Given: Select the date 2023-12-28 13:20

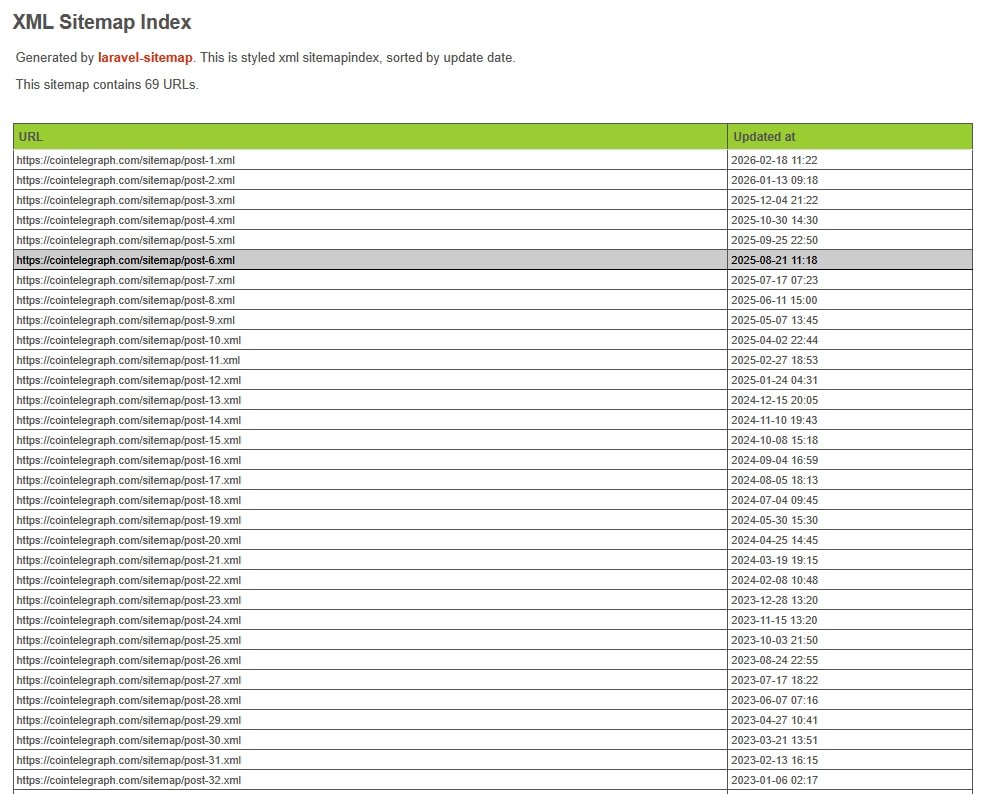Looking at the screenshot, I should pos(774,600).
